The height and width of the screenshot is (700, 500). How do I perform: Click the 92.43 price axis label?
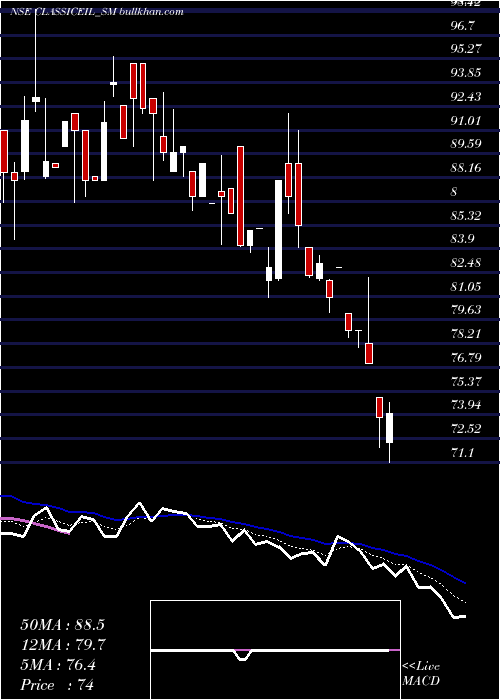tap(467, 96)
